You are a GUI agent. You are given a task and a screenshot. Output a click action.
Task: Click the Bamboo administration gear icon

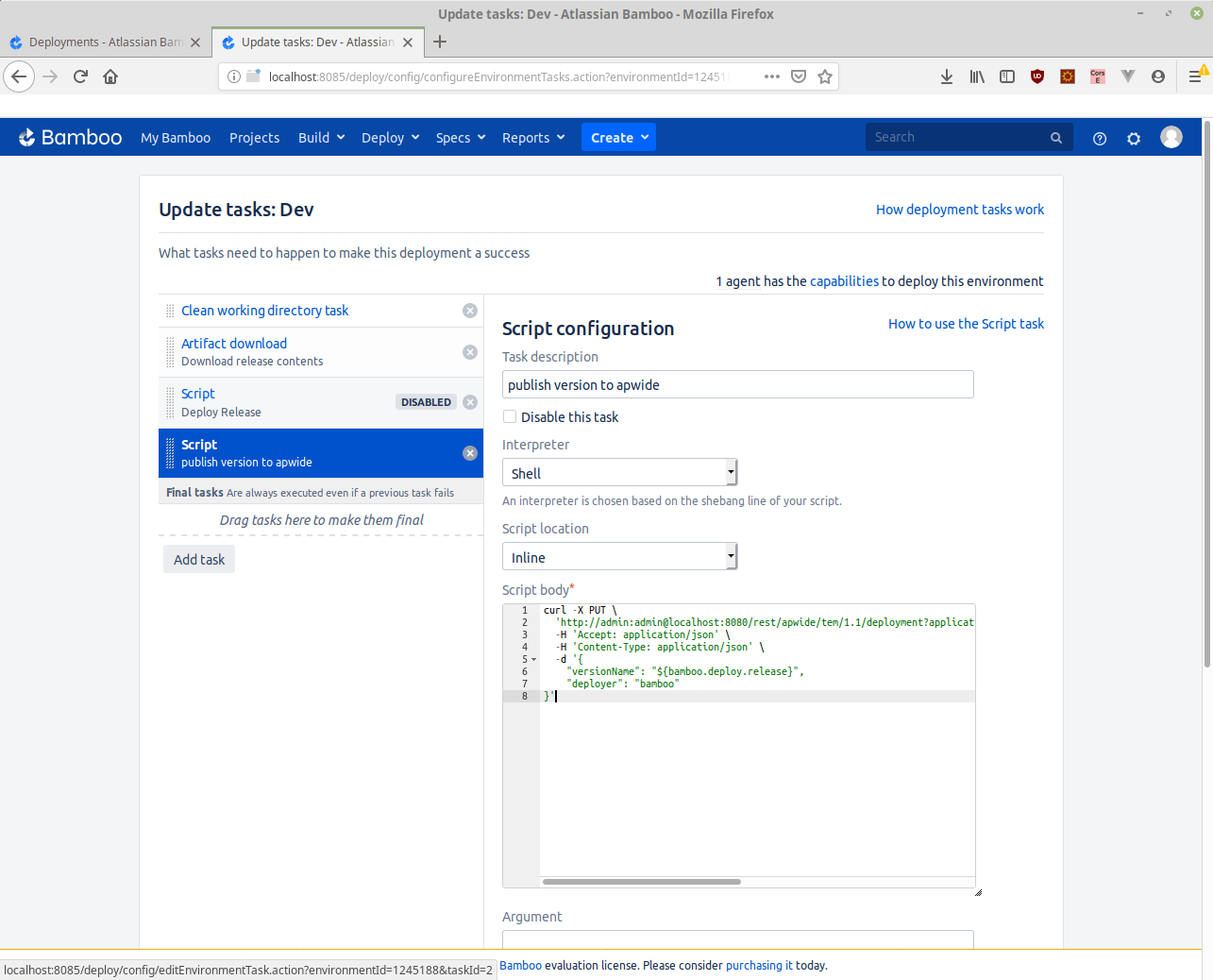coord(1134,138)
